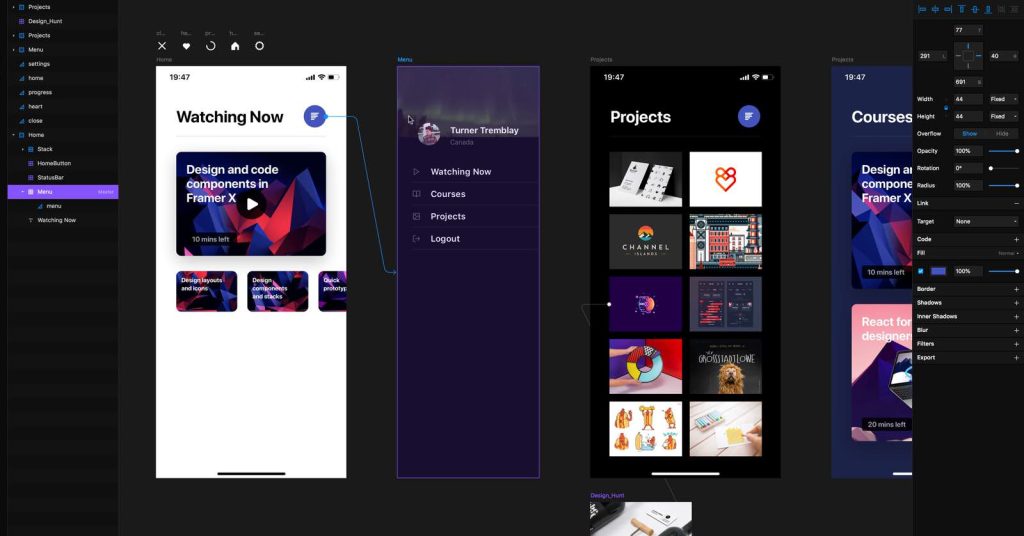Add a Shadows property with plus button
This screenshot has height=536, width=1024.
point(1016,303)
